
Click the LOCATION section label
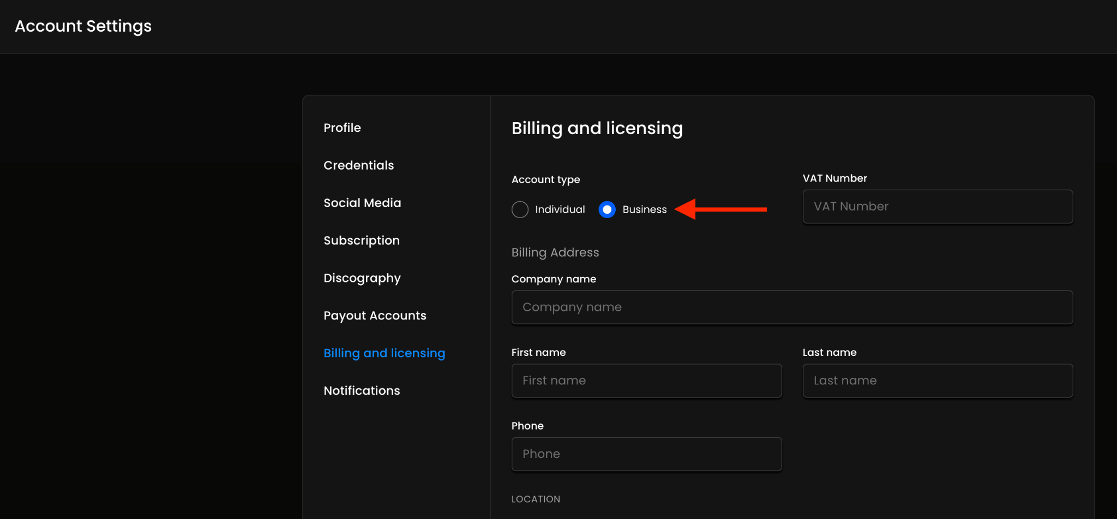coord(536,499)
